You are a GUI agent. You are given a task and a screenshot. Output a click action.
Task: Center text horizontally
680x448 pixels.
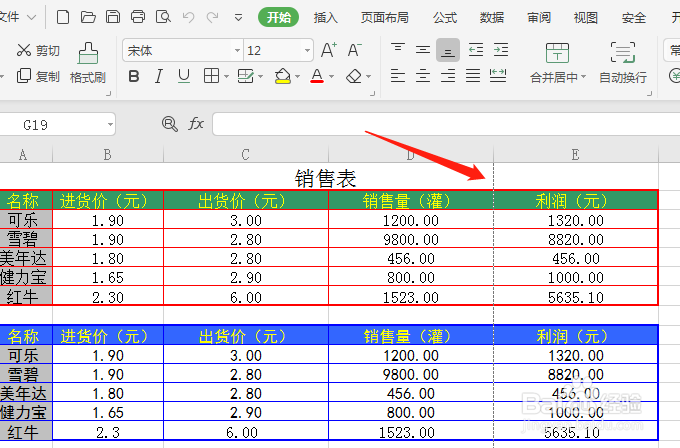(423, 76)
